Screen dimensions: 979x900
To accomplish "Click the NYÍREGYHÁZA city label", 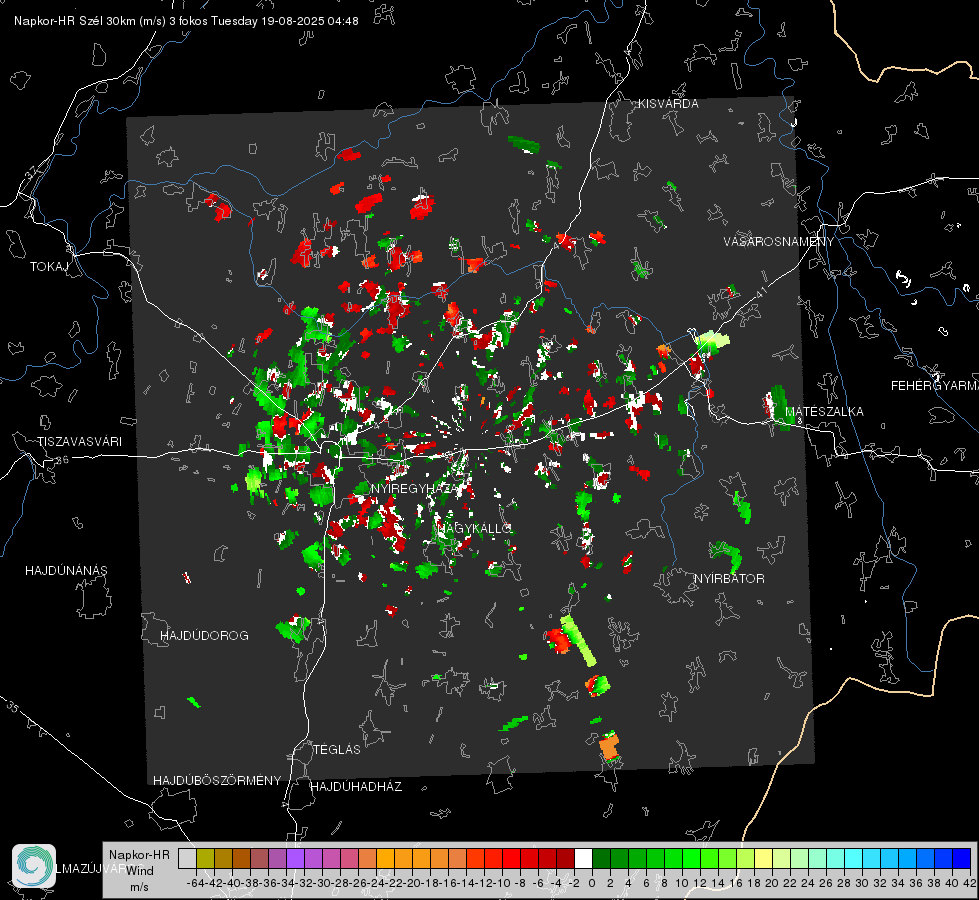I will coord(413,488).
